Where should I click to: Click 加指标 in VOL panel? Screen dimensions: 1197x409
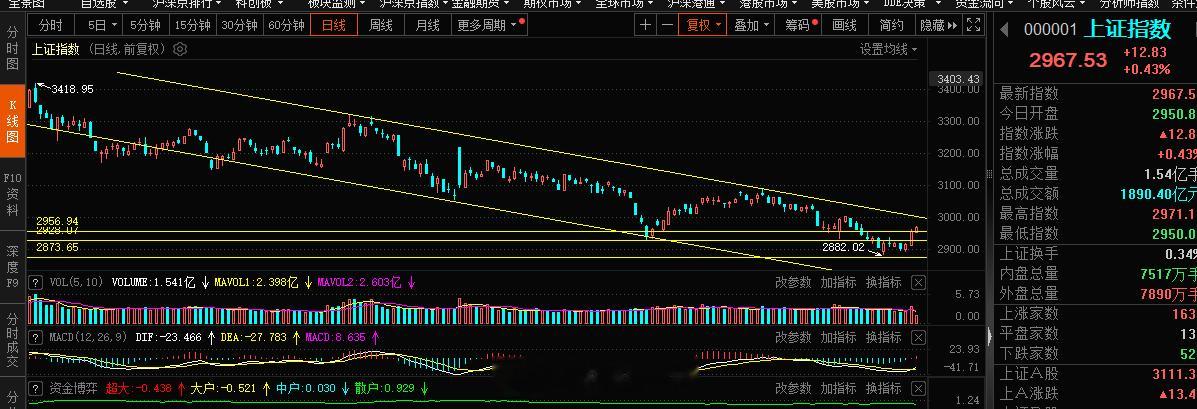[x=838, y=282]
